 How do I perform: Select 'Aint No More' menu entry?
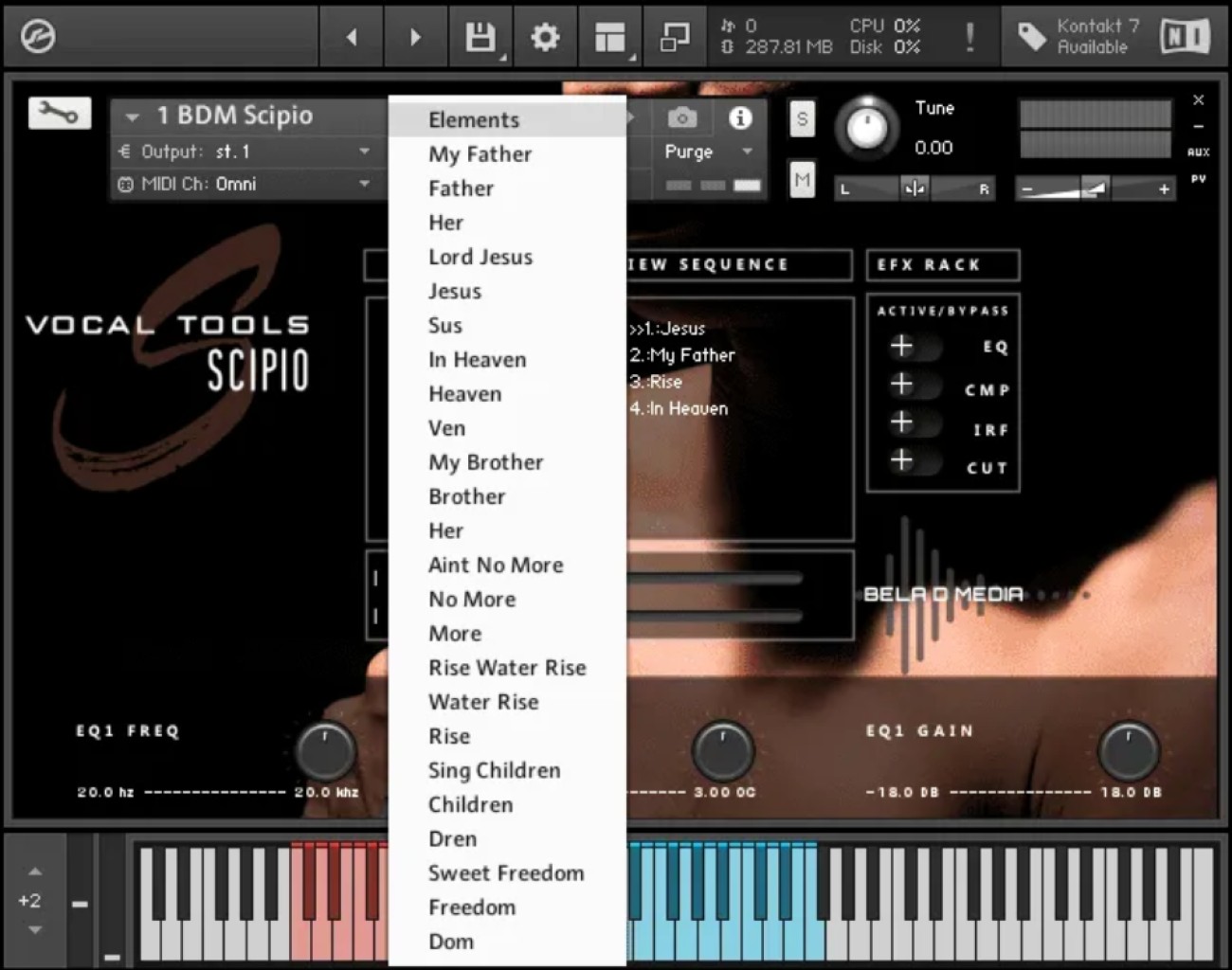click(507, 565)
